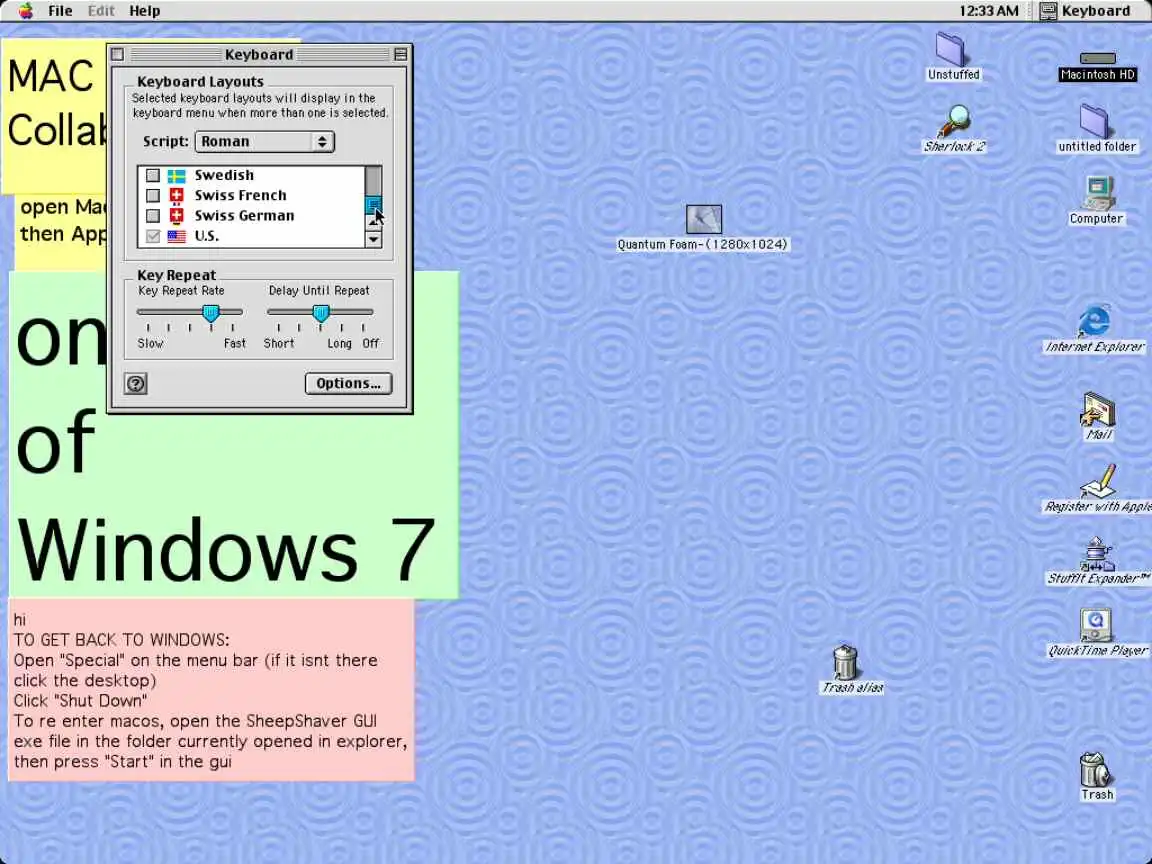Open the Unstuffed folder icon

[952, 49]
